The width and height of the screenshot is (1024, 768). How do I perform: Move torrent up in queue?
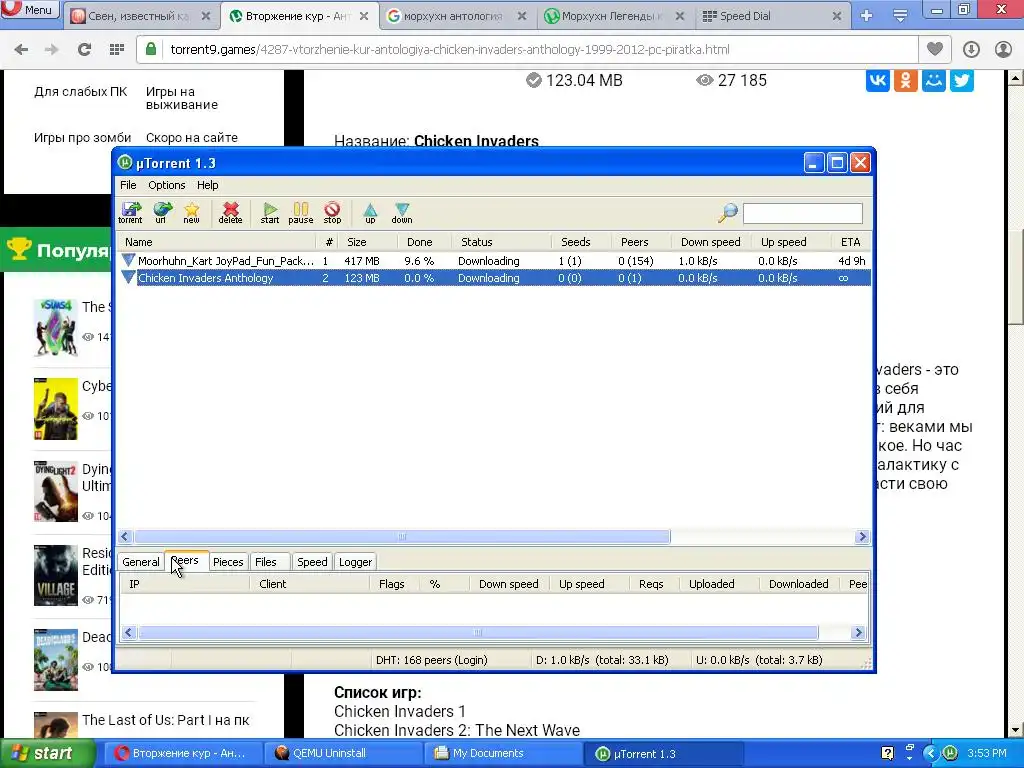[x=370, y=212]
